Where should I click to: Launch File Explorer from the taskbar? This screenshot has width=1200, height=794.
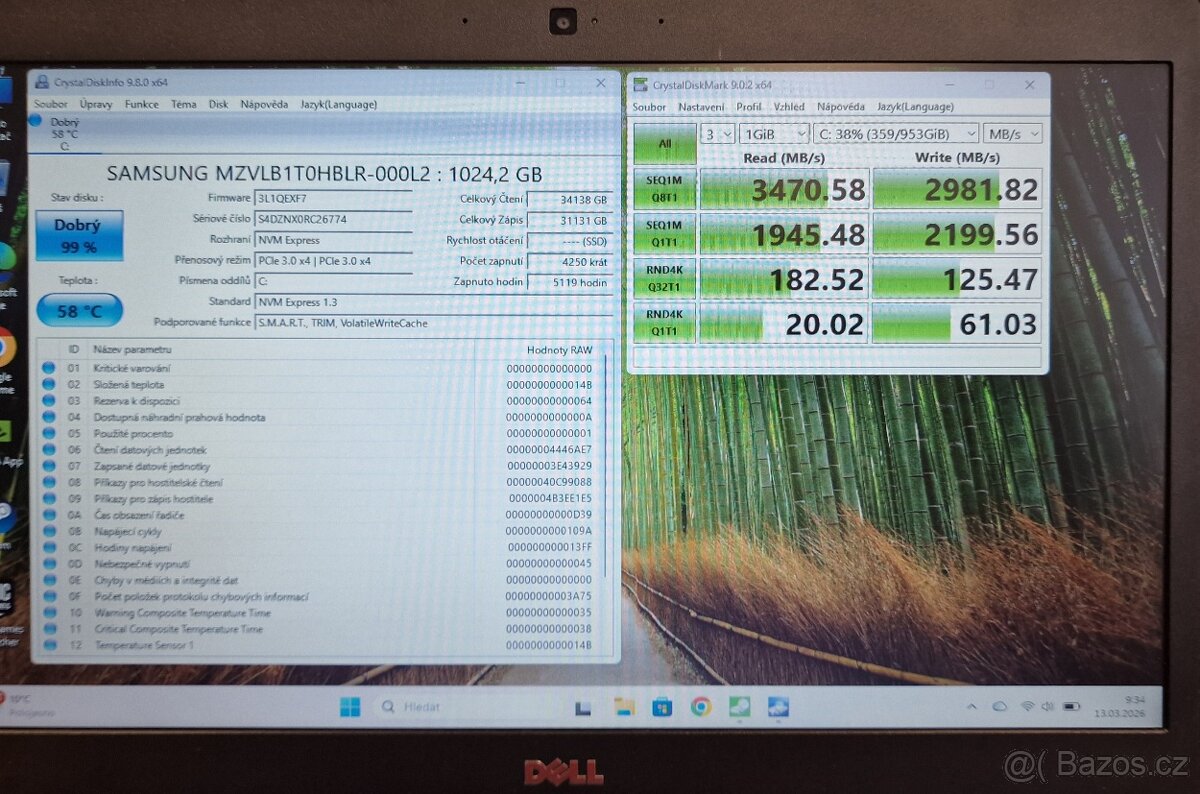[624, 707]
